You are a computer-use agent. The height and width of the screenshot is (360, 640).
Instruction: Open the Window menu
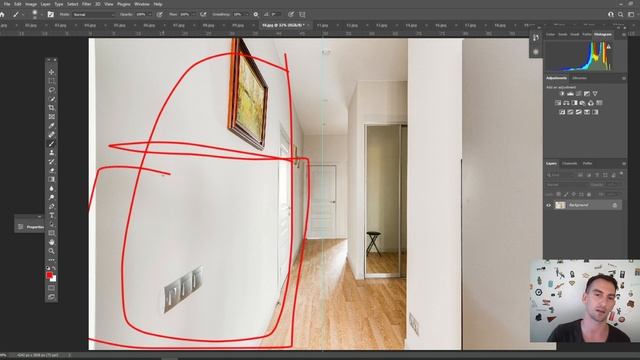pyautogui.click(x=142, y=4)
